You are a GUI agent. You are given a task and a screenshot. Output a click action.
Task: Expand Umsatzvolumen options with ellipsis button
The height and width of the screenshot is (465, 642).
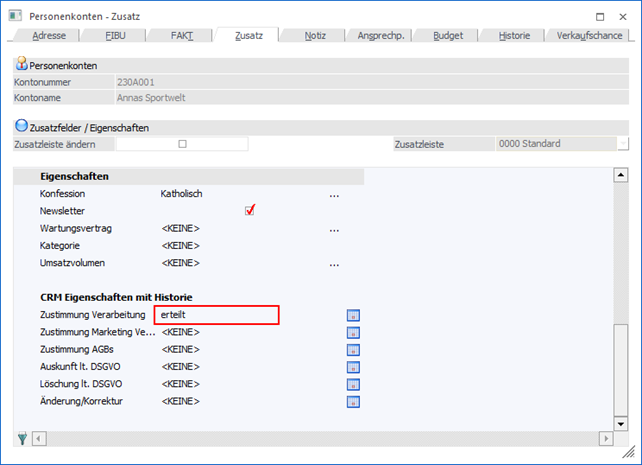coord(335,264)
